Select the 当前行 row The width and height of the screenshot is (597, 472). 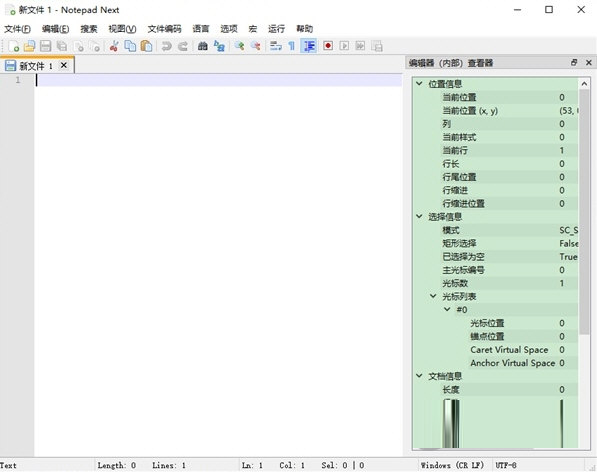pos(496,150)
